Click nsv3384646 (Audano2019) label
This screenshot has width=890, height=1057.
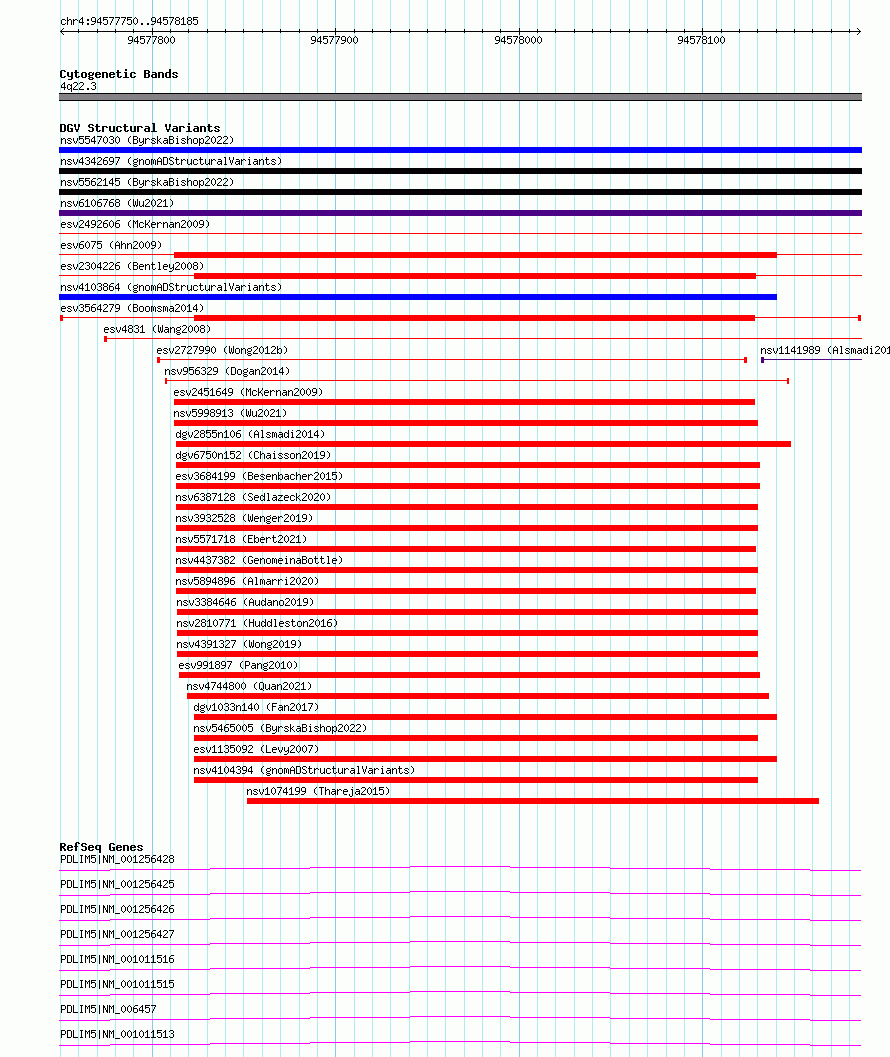point(245,602)
